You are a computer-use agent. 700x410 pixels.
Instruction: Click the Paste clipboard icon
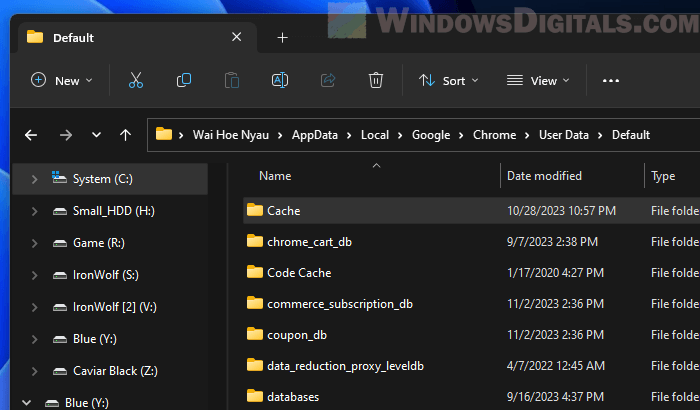(x=232, y=80)
